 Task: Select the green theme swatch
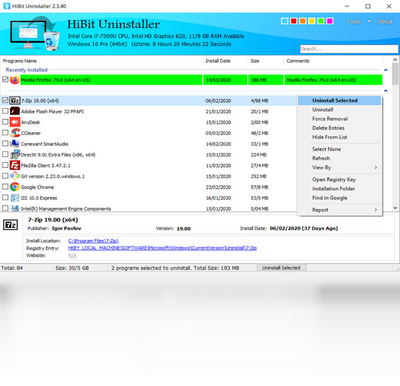pyautogui.click(x=321, y=21)
